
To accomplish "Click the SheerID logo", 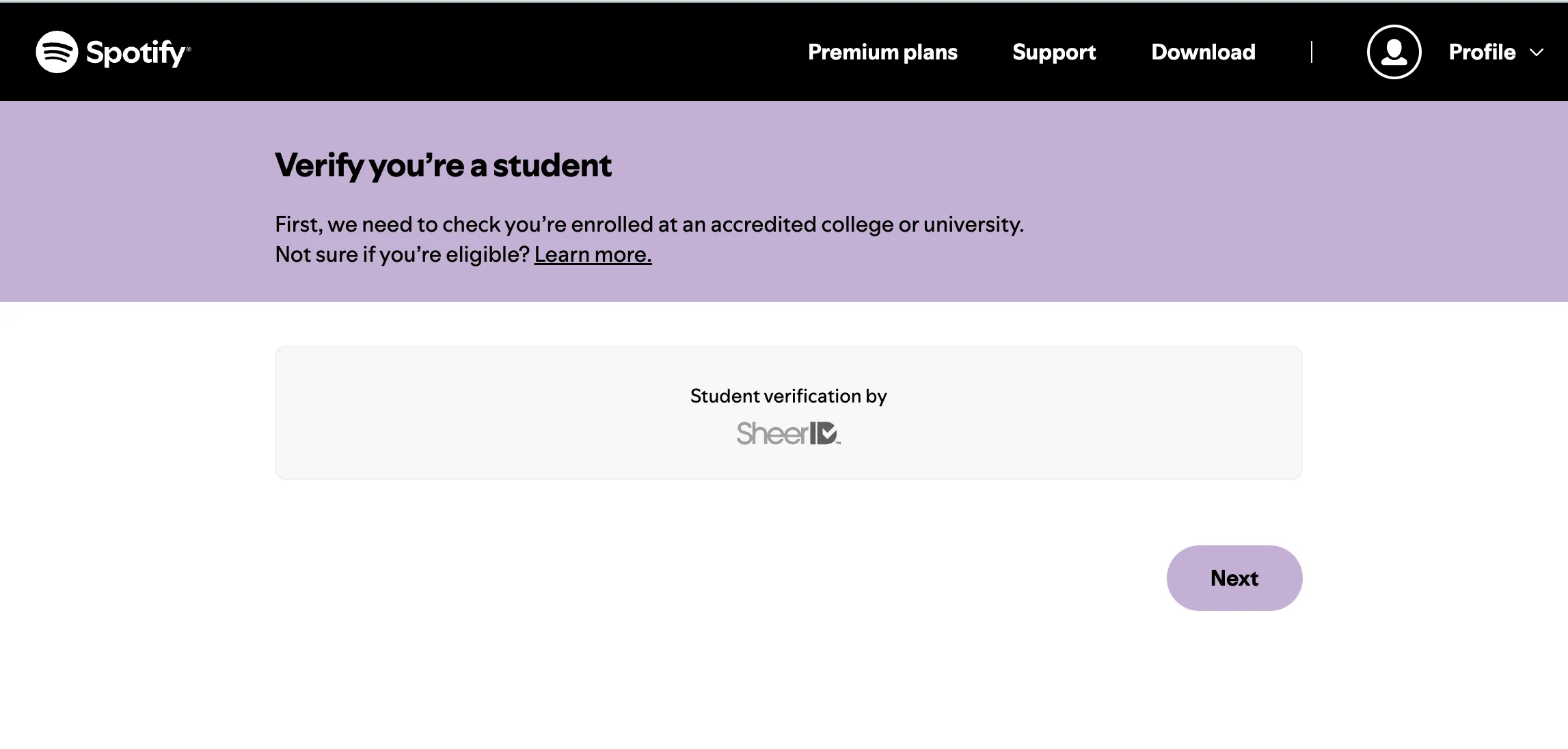I will (x=787, y=433).
